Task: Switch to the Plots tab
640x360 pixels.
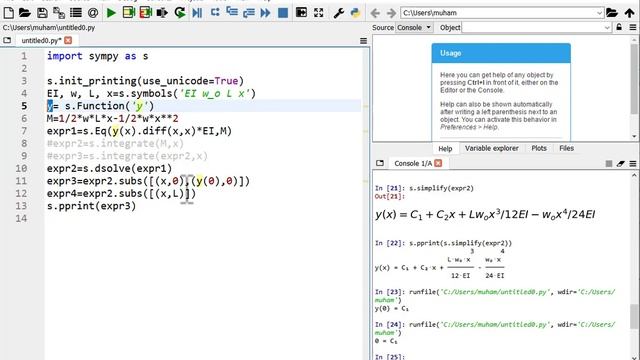Action: tap(539, 148)
